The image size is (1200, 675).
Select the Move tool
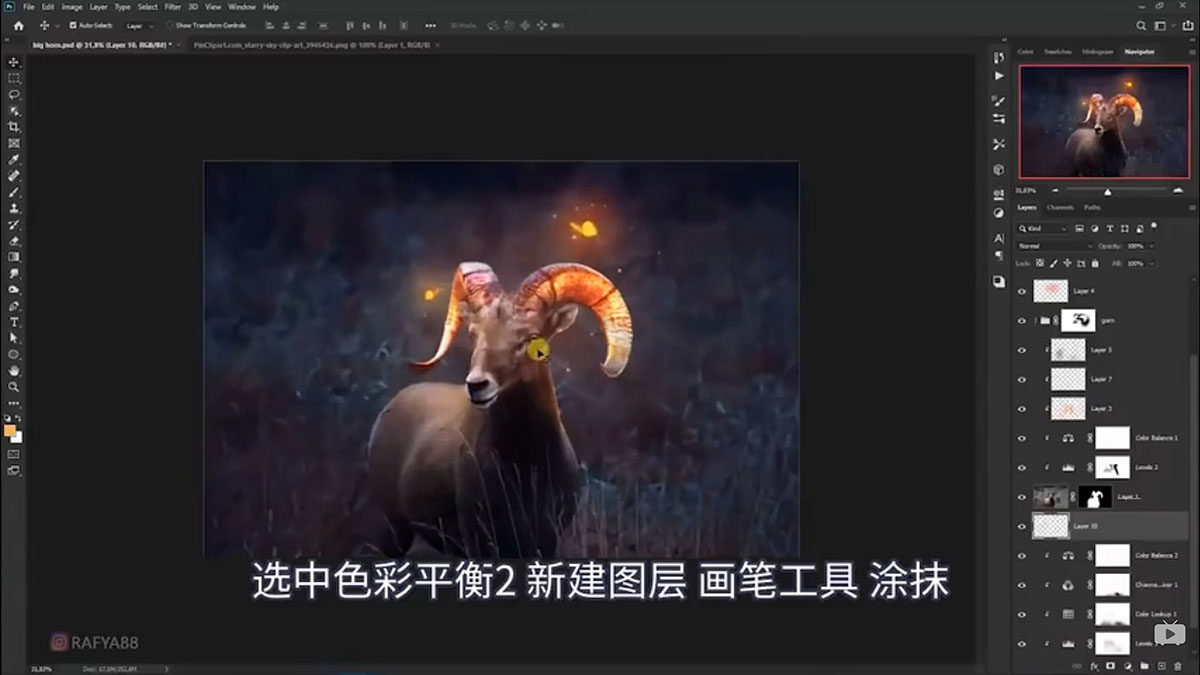click(13, 61)
